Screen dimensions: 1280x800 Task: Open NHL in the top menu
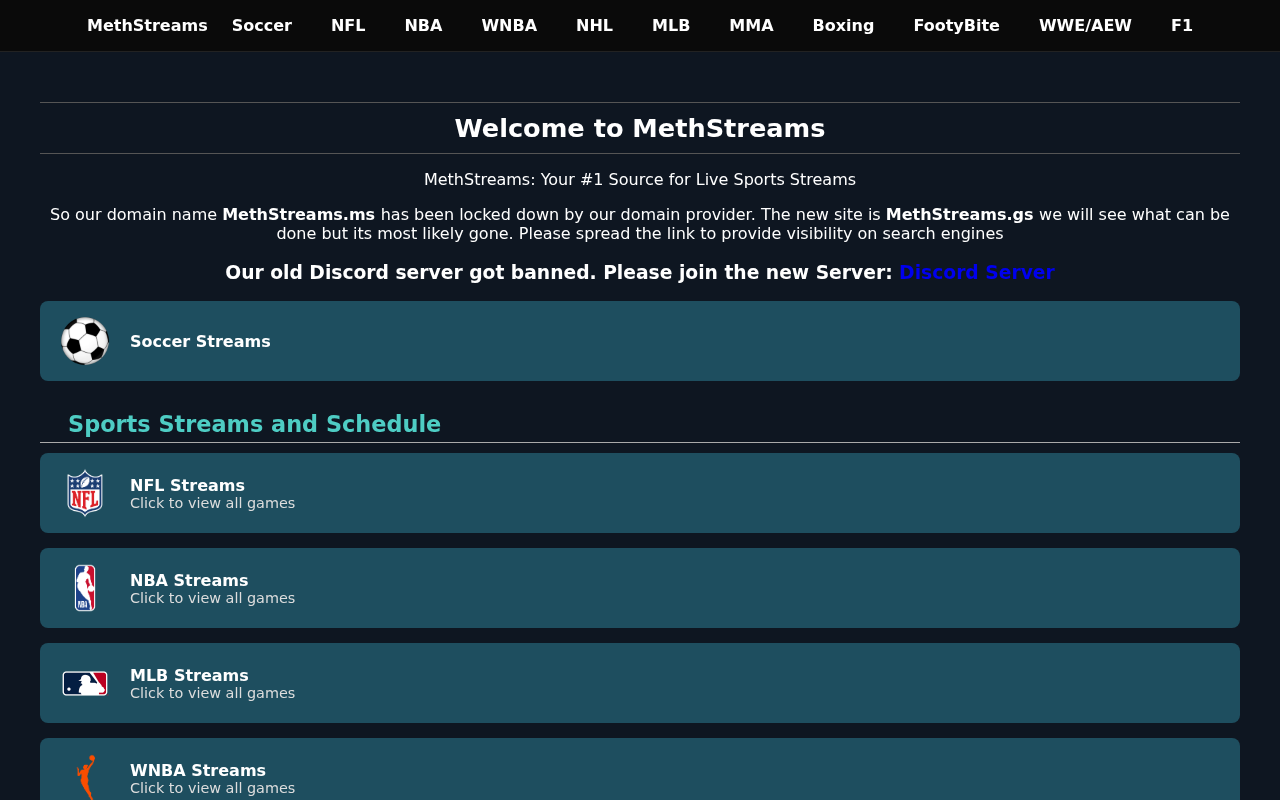594,26
